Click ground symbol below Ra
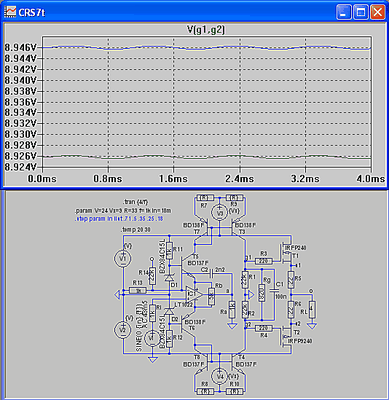 pos(232,325)
